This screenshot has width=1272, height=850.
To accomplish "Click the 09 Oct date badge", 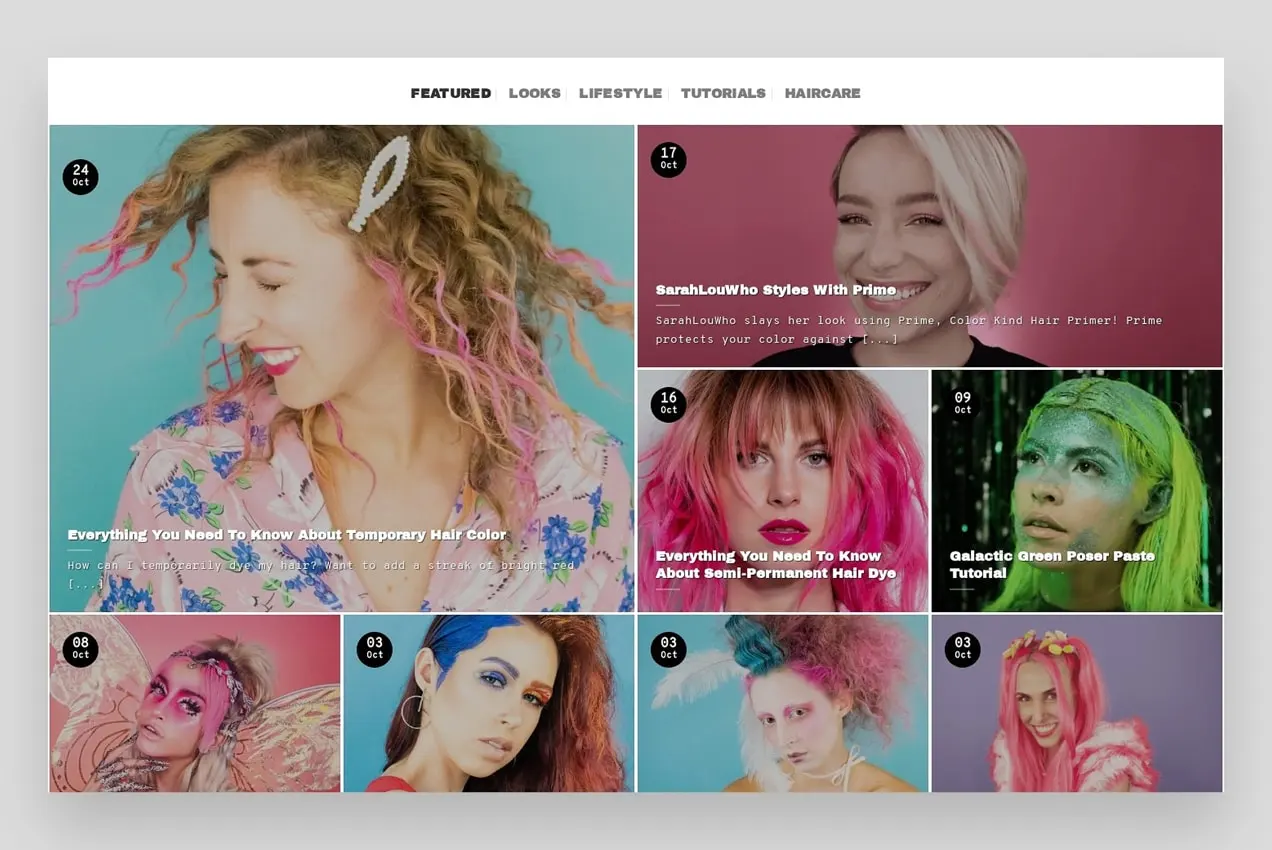I will (962, 404).
